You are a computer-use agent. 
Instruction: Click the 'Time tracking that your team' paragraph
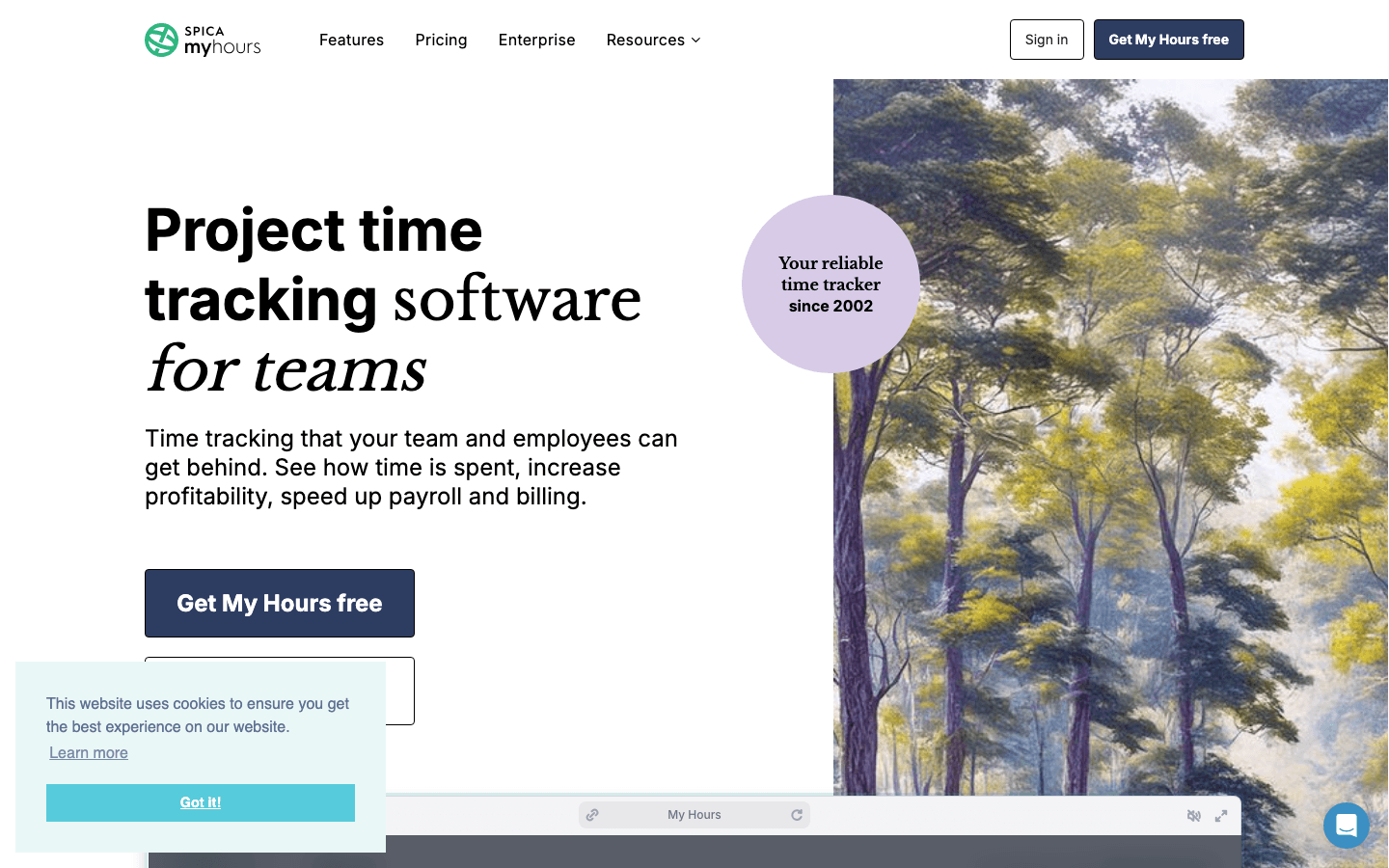412,467
